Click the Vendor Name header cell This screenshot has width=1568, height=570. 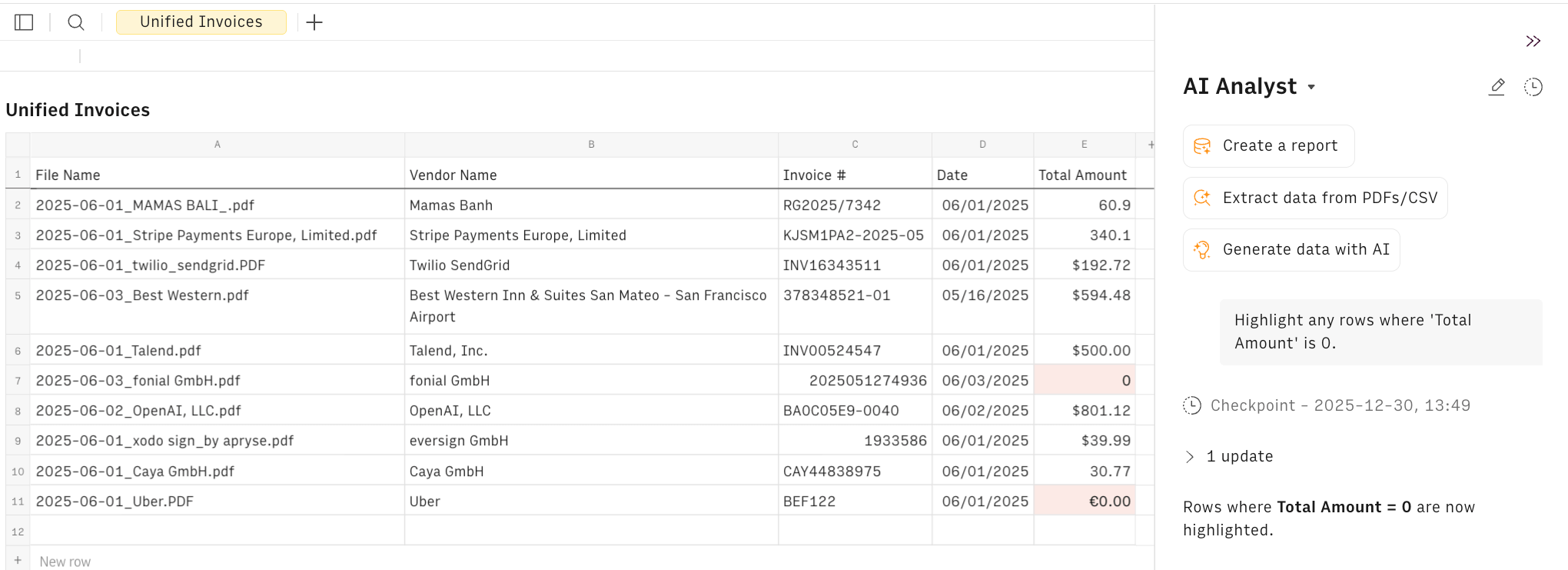(591, 175)
